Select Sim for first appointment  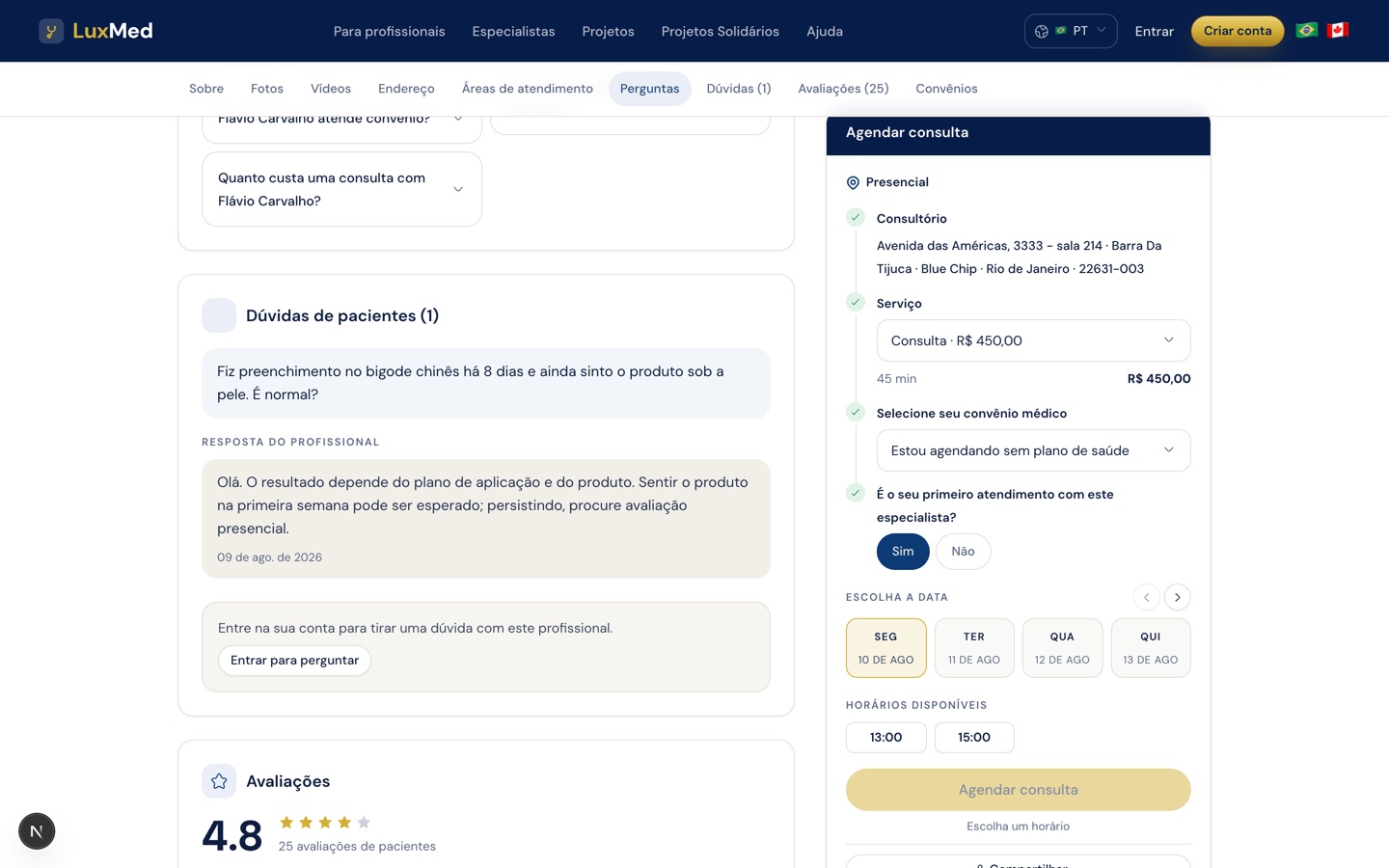pyautogui.click(x=903, y=552)
